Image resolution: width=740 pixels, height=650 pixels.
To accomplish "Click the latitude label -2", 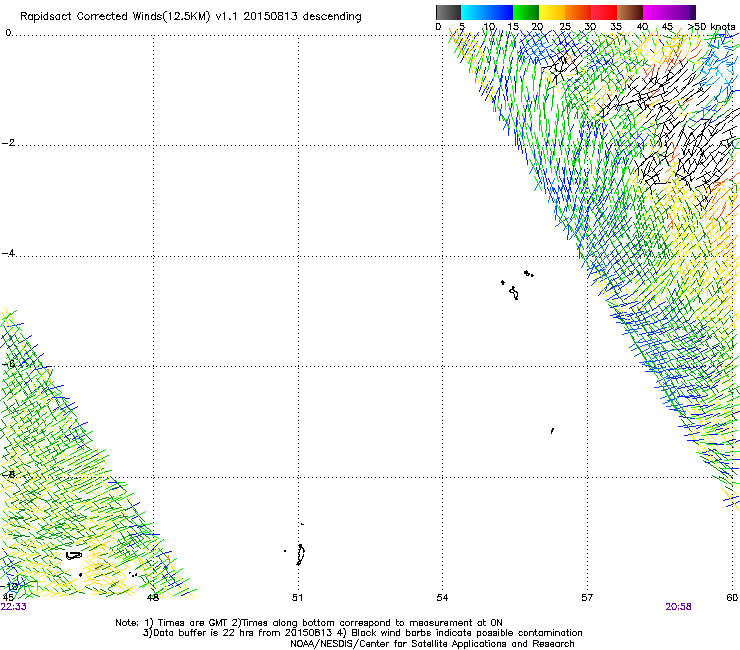I will 8,143.
